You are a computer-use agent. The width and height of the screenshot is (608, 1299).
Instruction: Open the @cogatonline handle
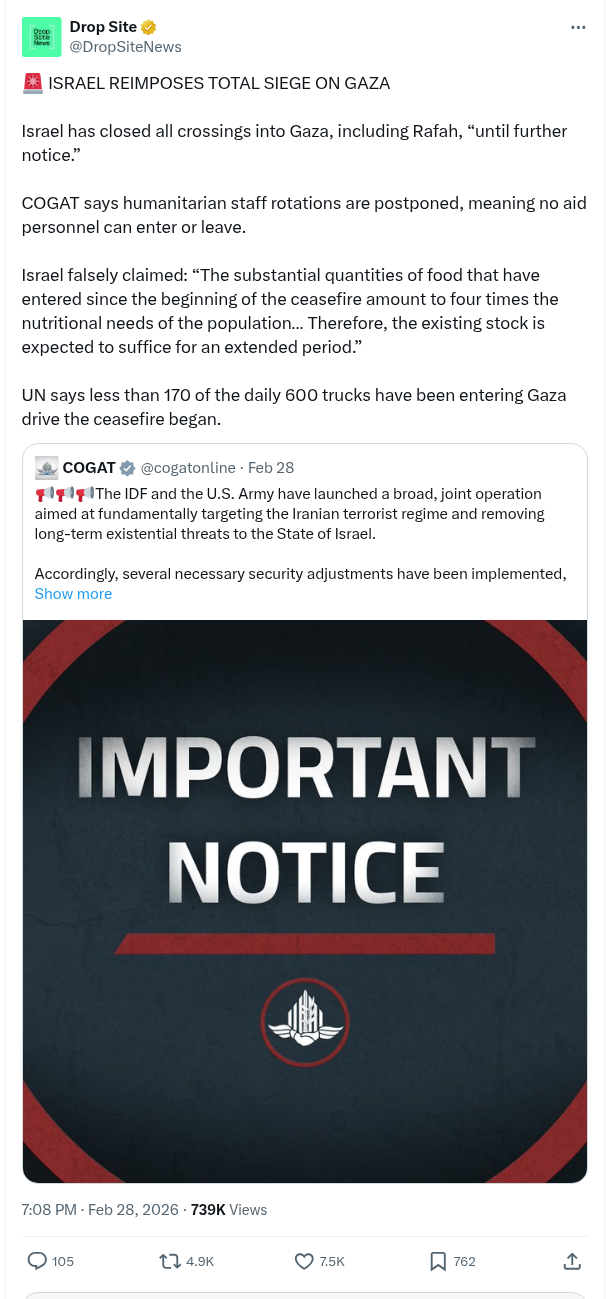(188, 468)
